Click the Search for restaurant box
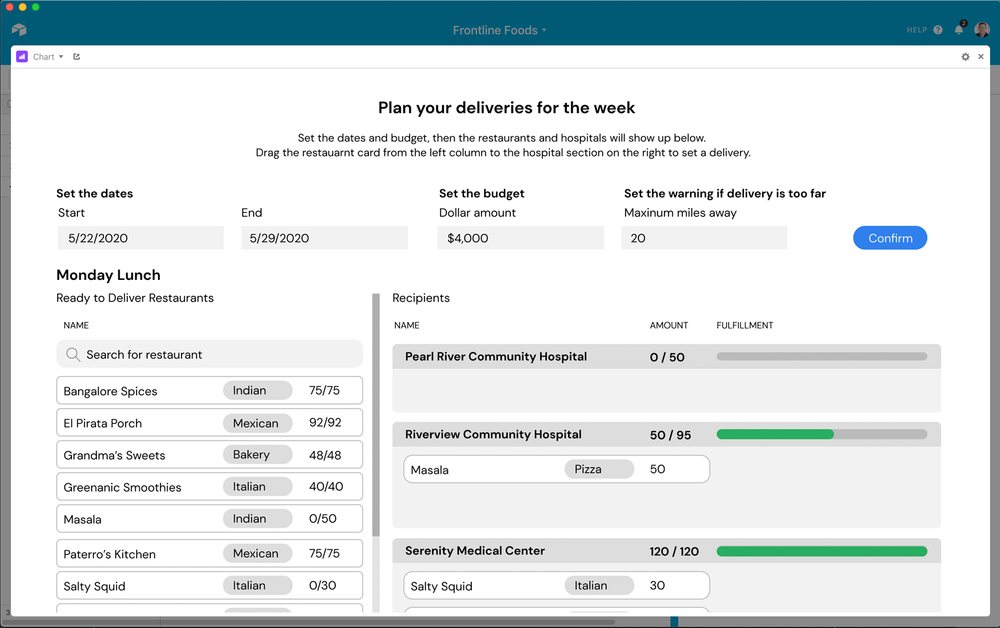The height and width of the screenshot is (628, 1000). pyautogui.click(x=209, y=354)
